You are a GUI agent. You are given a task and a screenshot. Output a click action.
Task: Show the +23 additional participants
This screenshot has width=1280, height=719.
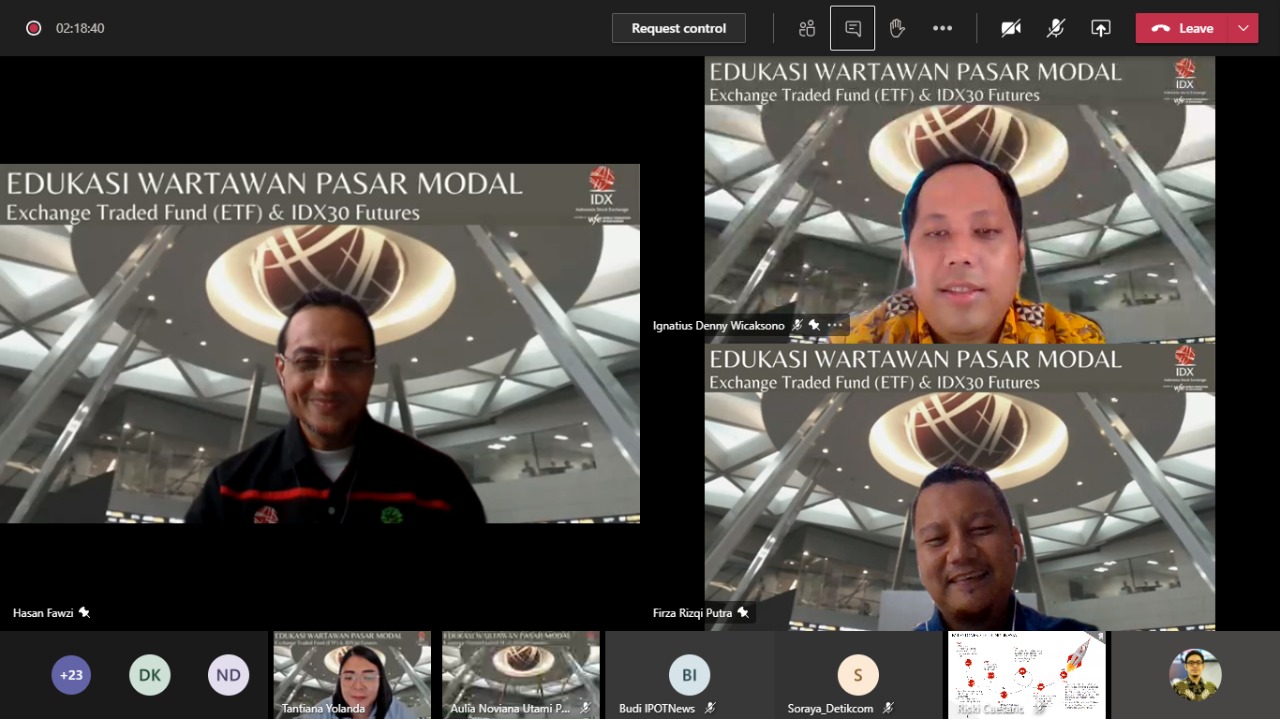click(71, 675)
